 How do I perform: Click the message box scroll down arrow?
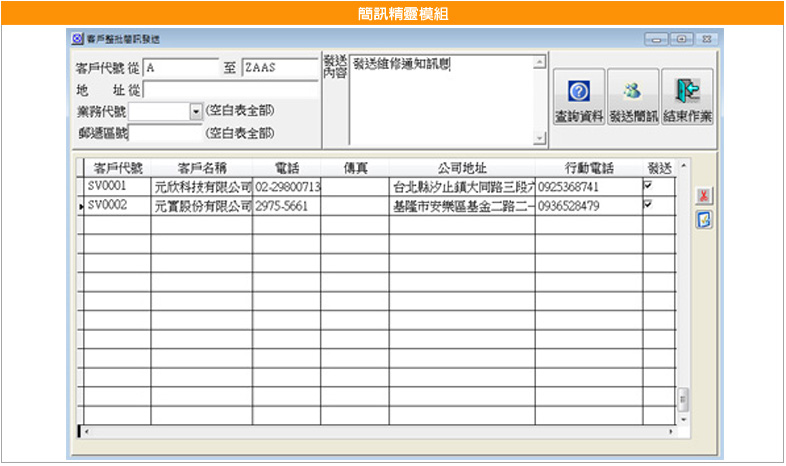point(540,139)
